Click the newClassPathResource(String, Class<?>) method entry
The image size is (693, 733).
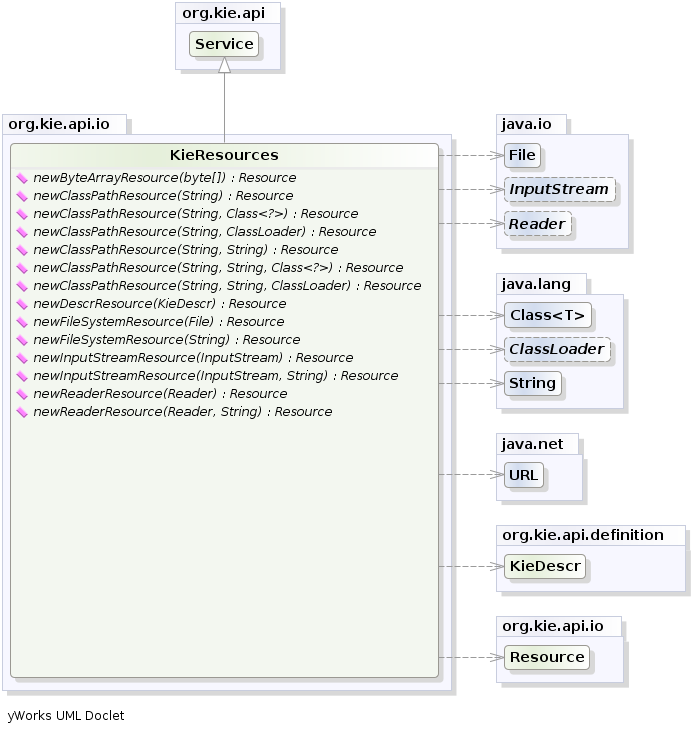tap(195, 214)
